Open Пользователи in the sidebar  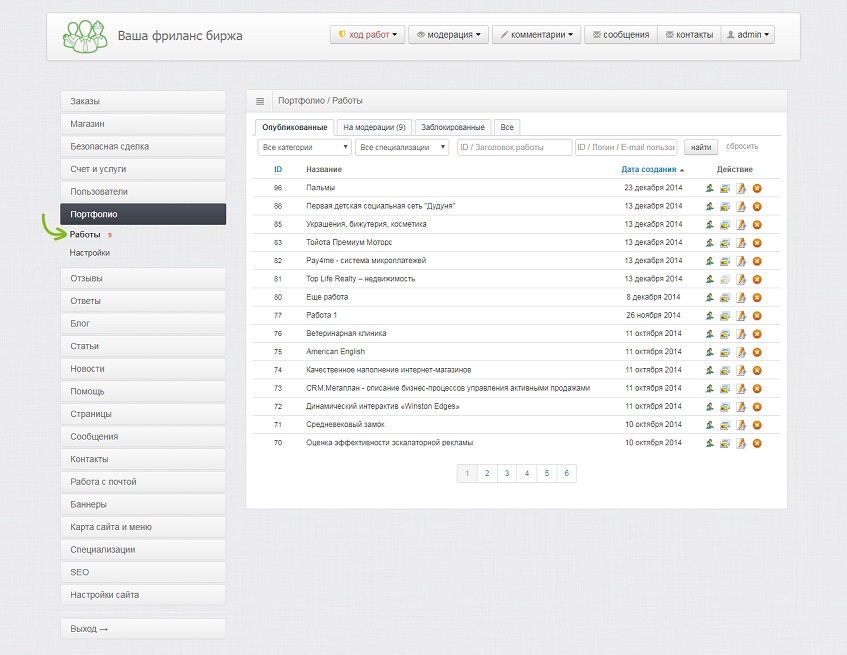(143, 192)
